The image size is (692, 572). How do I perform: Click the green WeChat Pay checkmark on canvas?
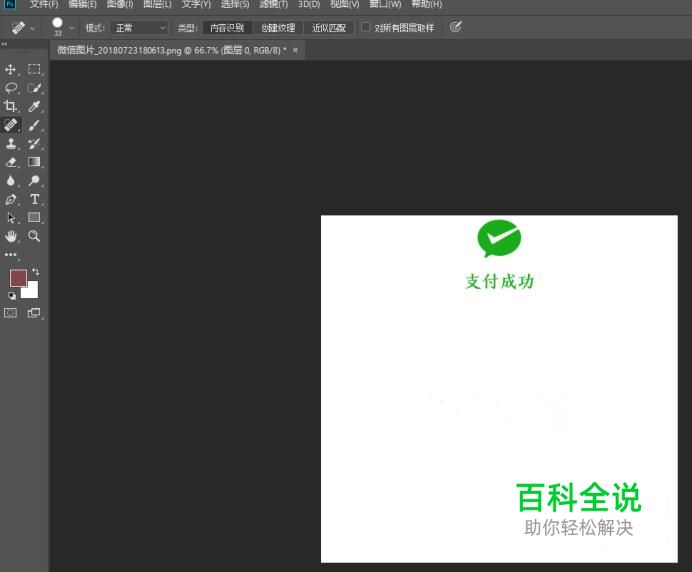(x=499, y=238)
